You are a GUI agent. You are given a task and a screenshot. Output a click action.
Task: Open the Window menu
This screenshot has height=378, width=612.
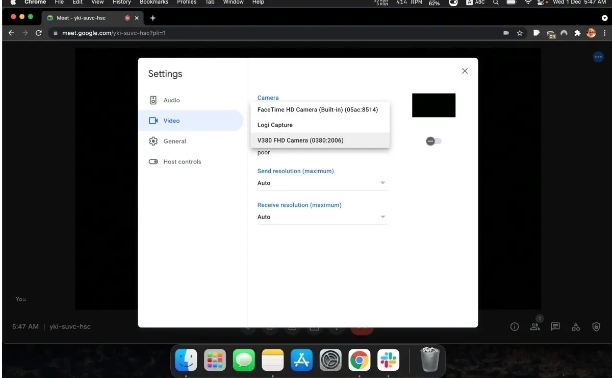(x=233, y=2)
